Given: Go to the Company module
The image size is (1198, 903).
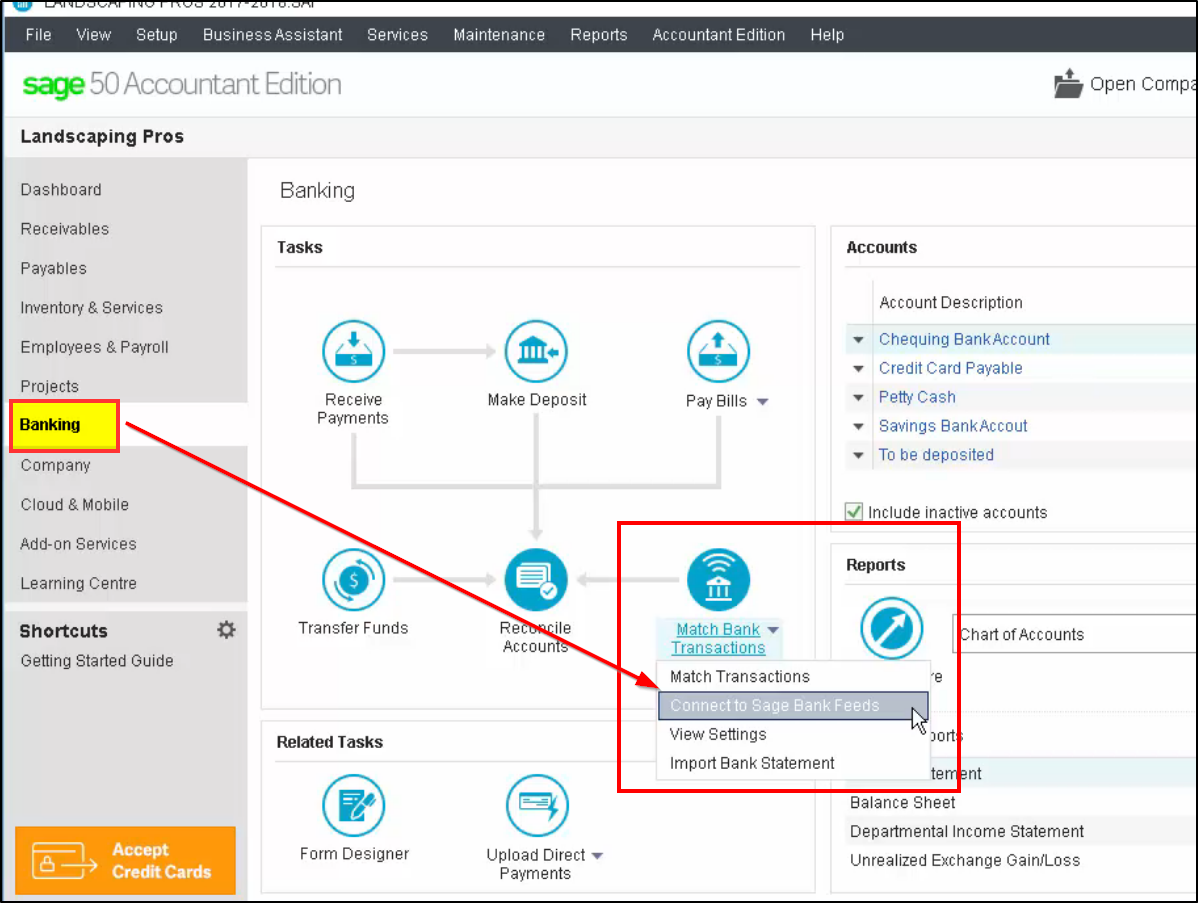Looking at the screenshot, I should pyautogui.click(x=55, y=465).
